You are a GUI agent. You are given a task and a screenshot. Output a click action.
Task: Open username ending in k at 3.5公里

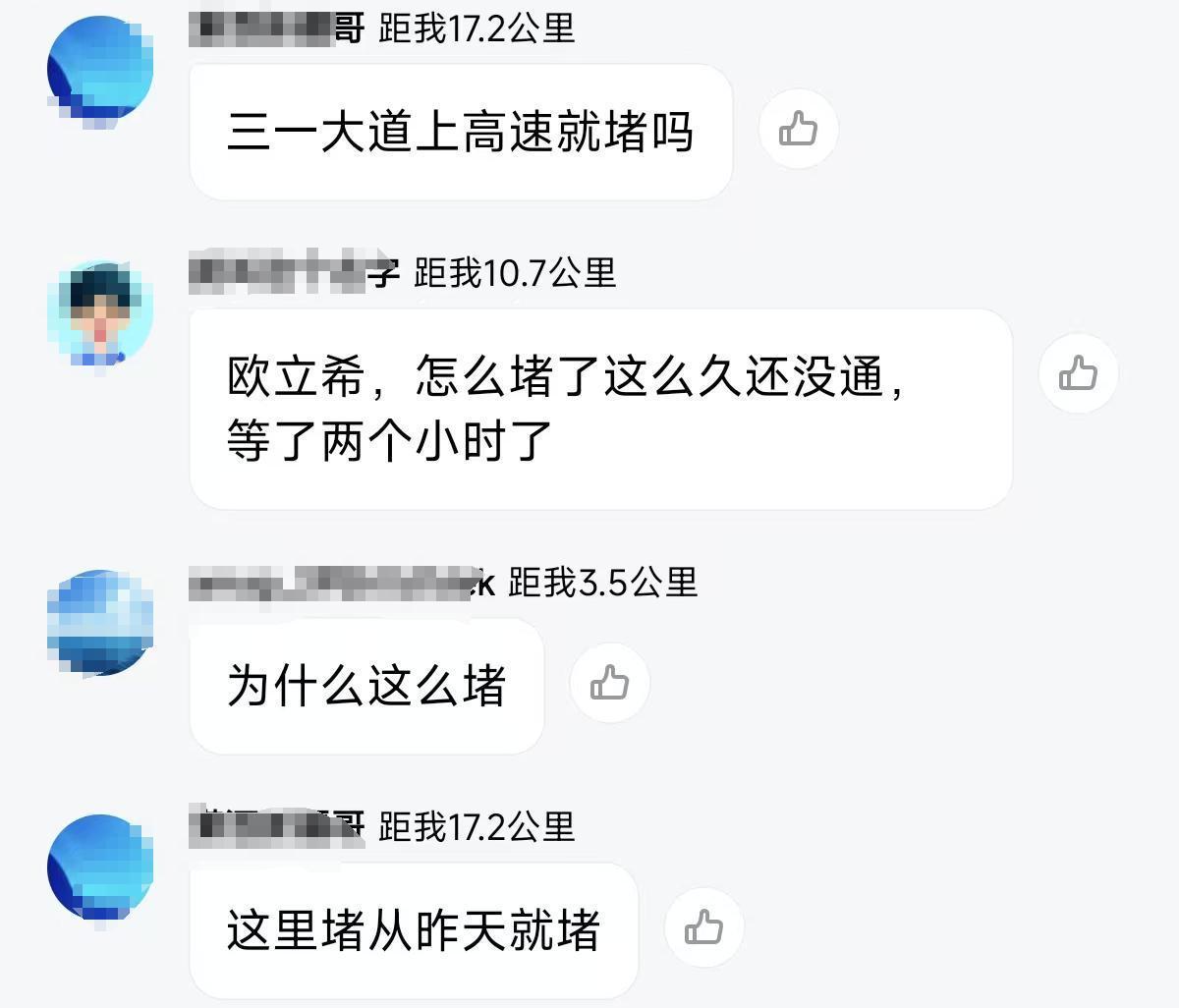pyautogui.click(x=342, y=583)
